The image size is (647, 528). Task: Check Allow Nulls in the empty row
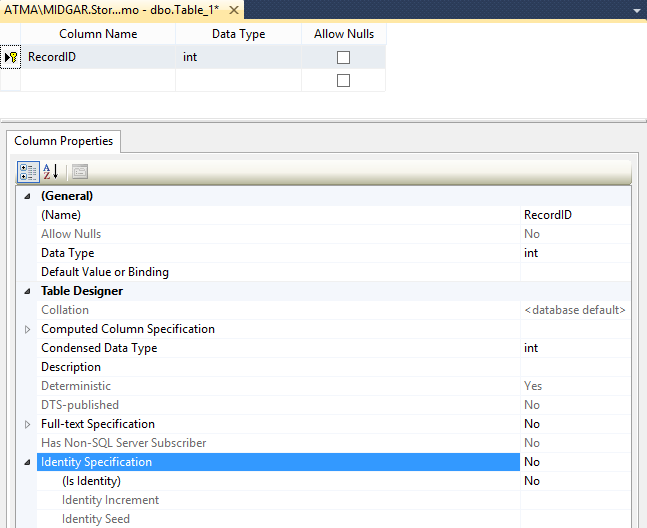[343, 81]
